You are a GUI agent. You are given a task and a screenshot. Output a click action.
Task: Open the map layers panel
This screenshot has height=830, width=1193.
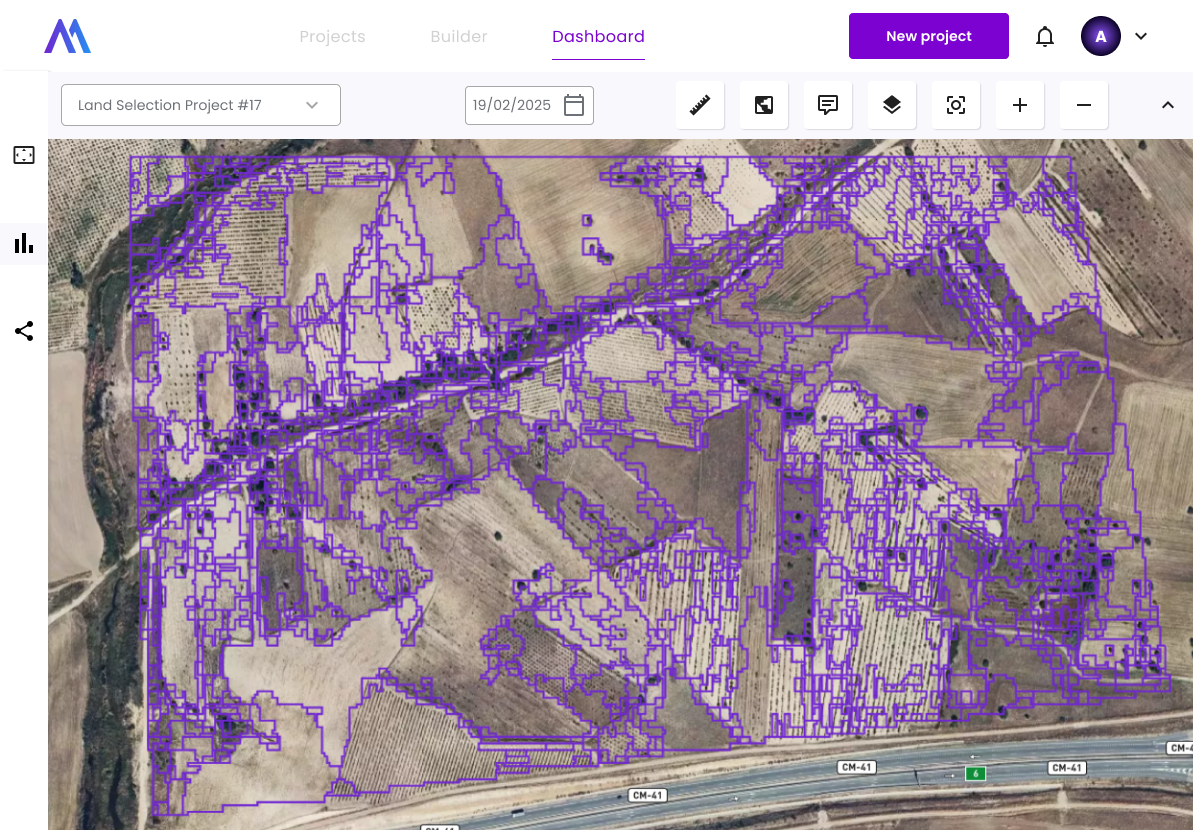coord(892,105)
